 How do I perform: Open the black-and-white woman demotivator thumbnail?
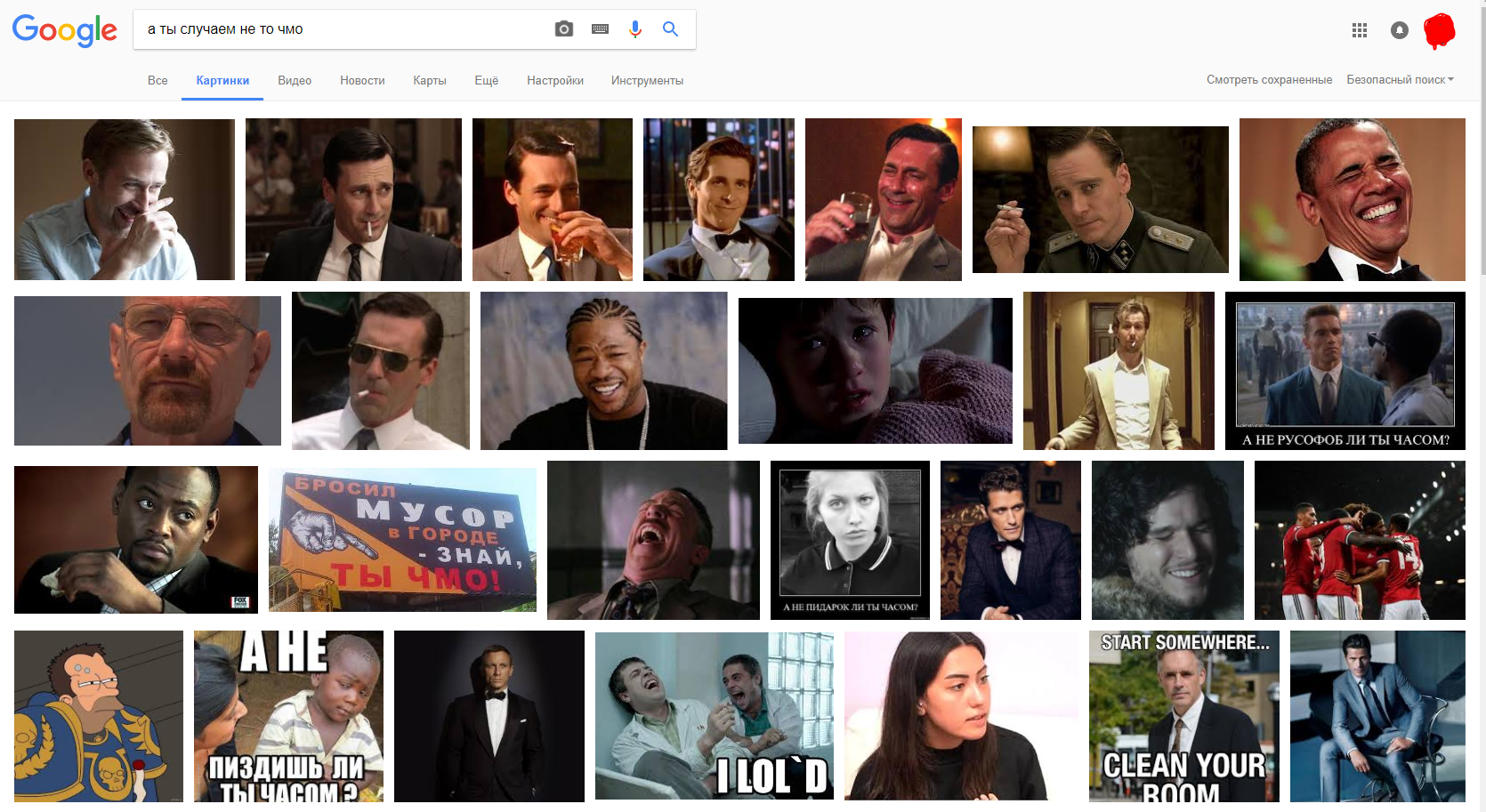pos(850,540)
